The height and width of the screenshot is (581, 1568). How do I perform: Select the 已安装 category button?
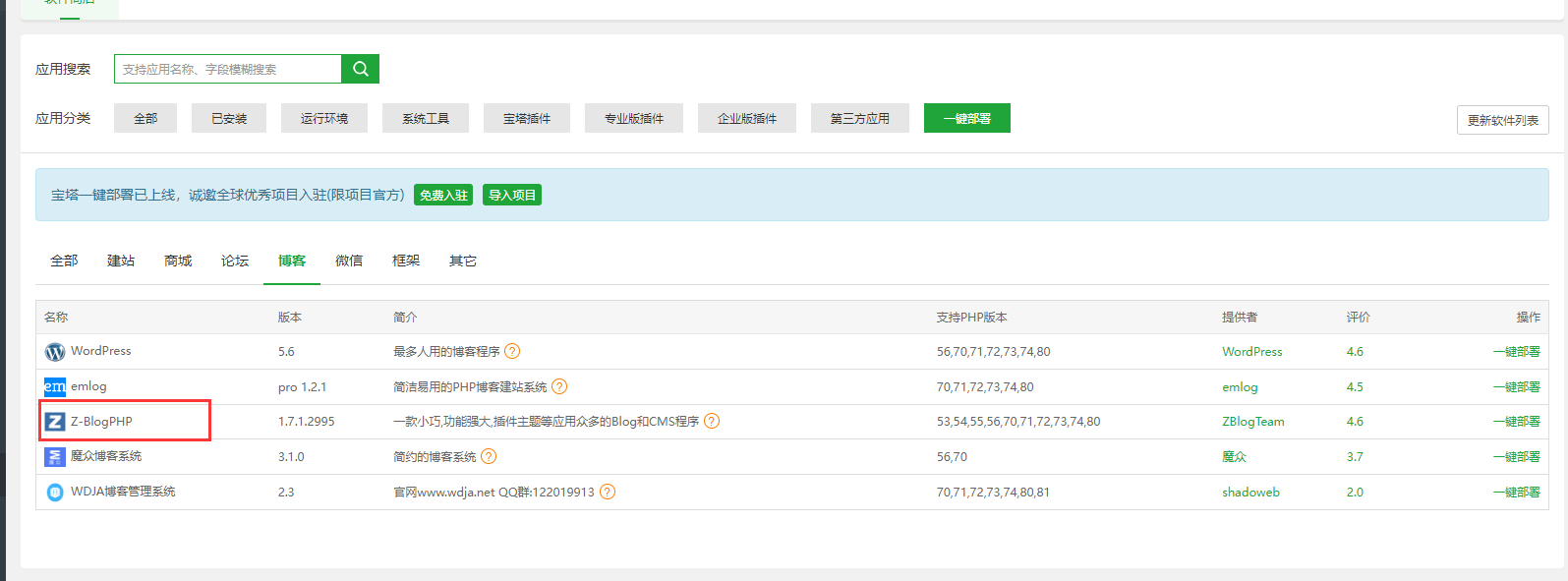(229, 118)
